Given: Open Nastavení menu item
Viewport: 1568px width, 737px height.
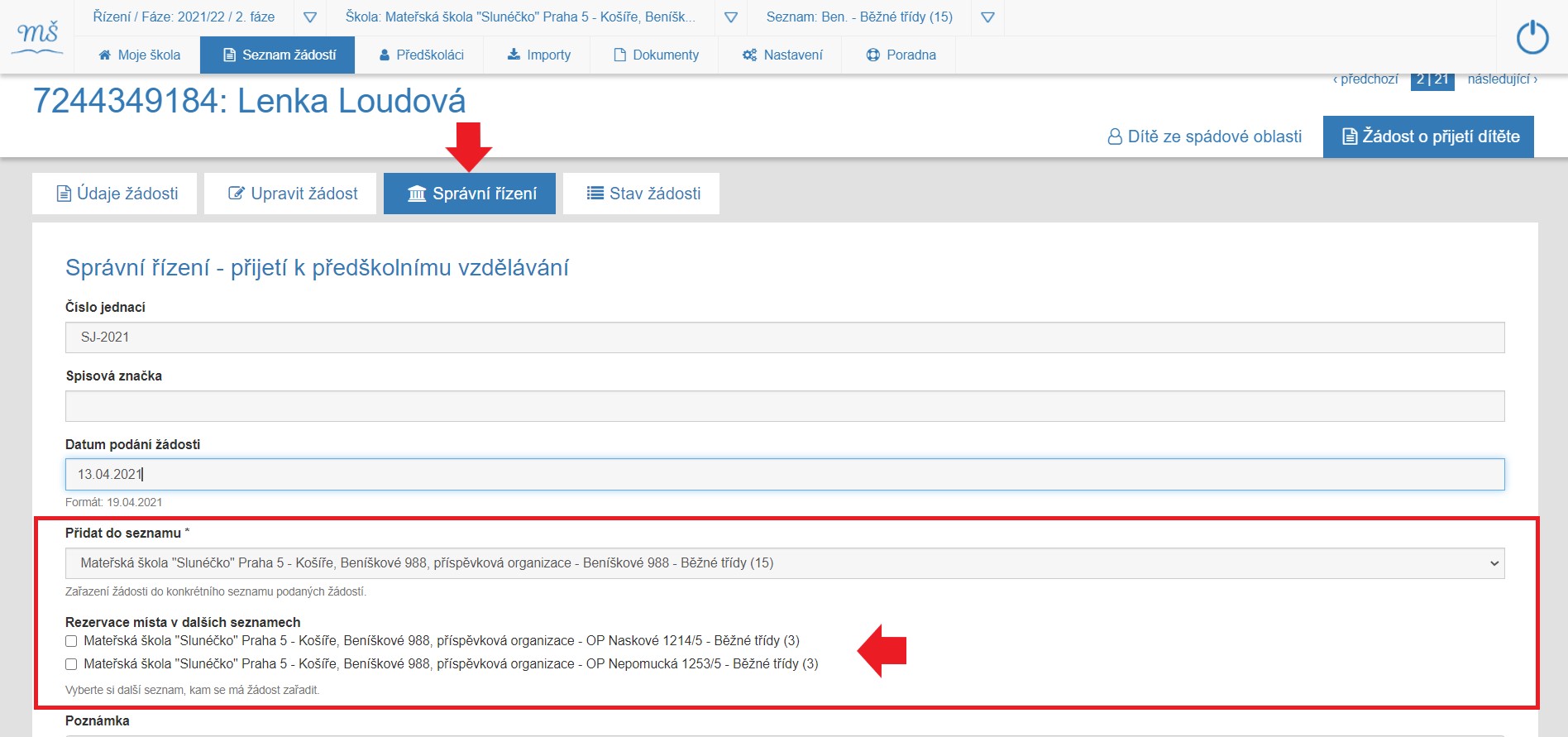Looking at the screenshot, I should pyautogui.click(x=782, y=55).
